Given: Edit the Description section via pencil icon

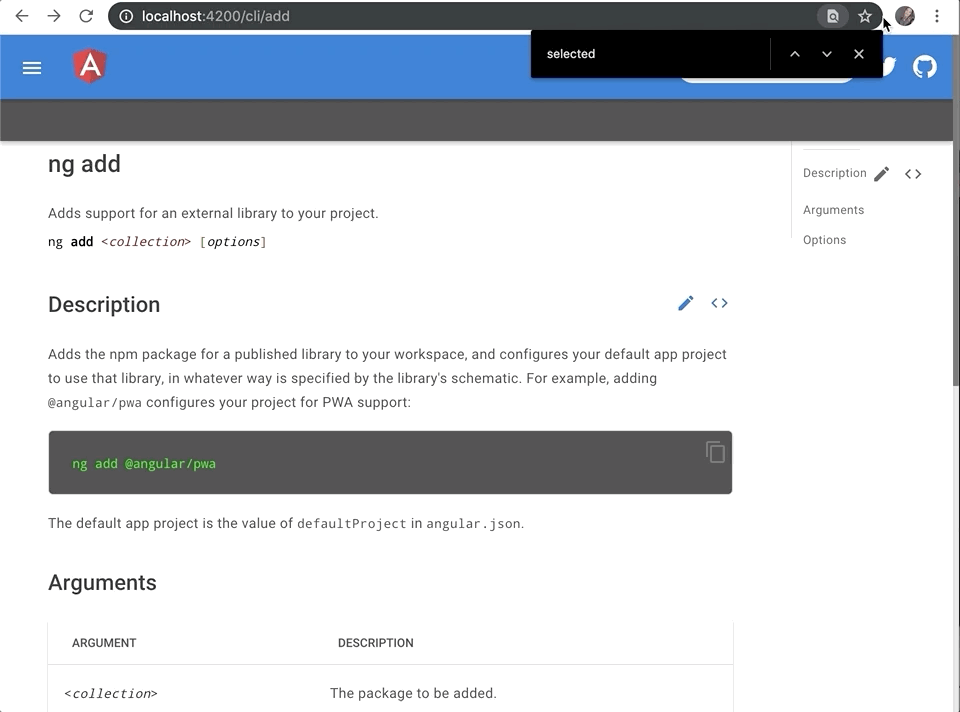Looking at the screenshot, I should coord(685,303).
